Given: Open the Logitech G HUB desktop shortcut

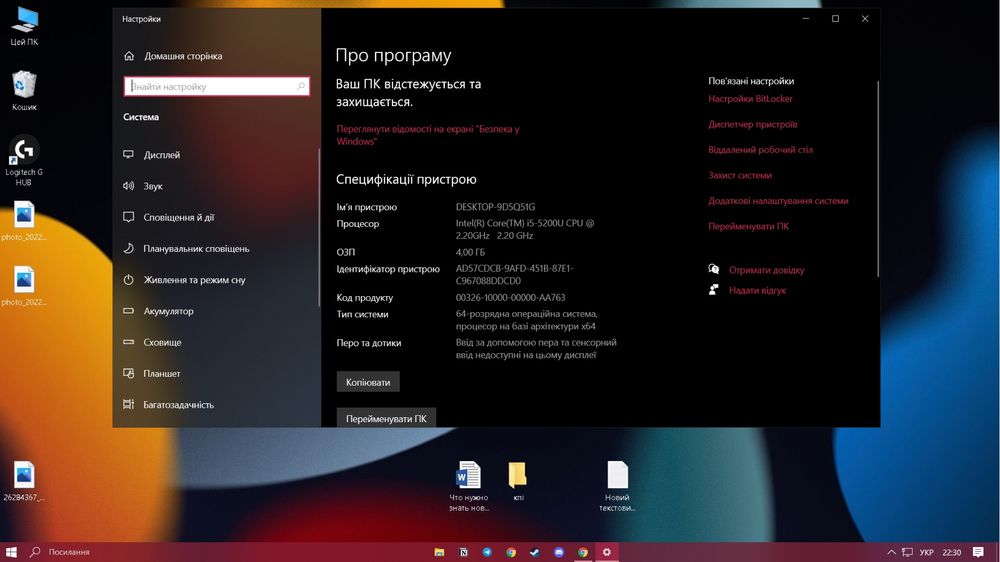Looking at the screenshot, I should coord(24,161).
